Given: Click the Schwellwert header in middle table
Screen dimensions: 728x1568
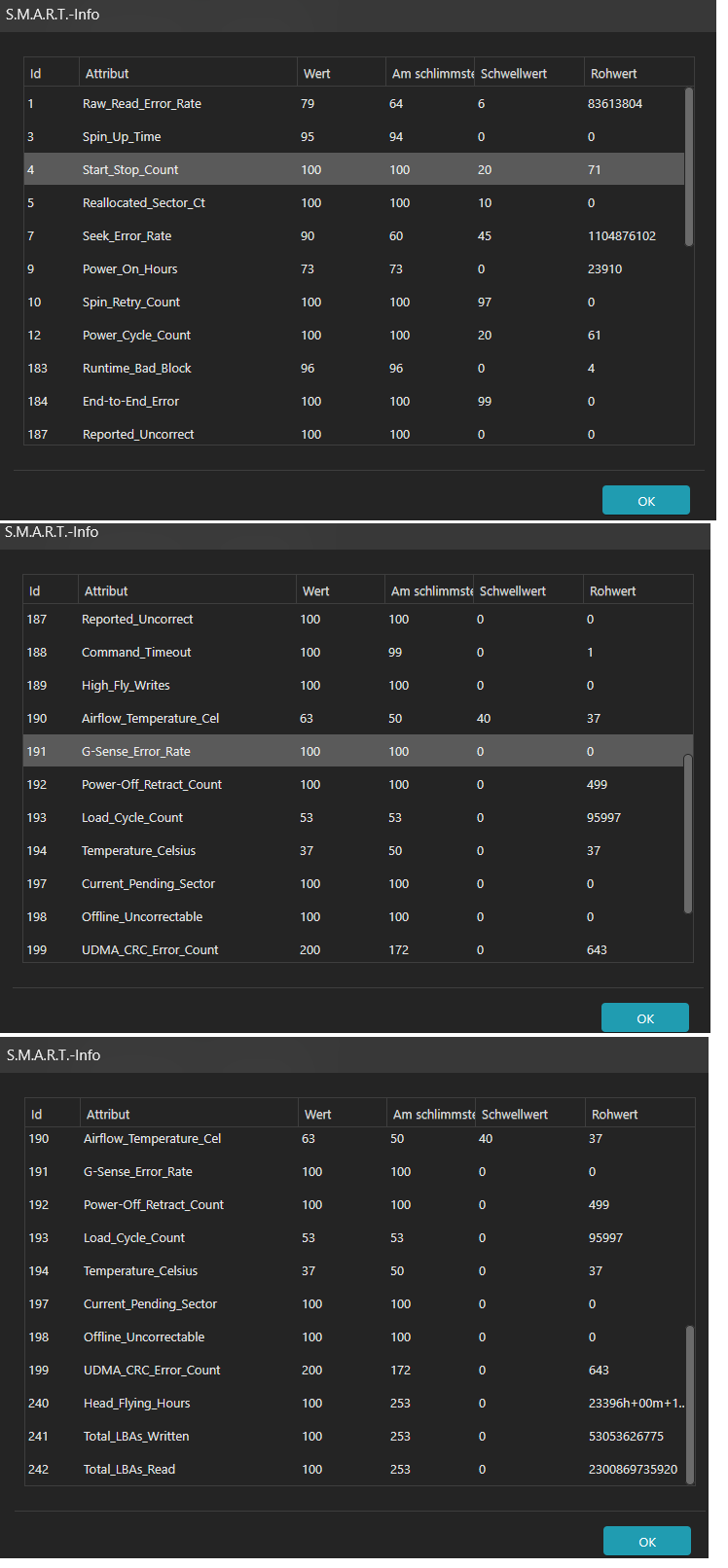Looking at the screenshot, I should 528,590.
